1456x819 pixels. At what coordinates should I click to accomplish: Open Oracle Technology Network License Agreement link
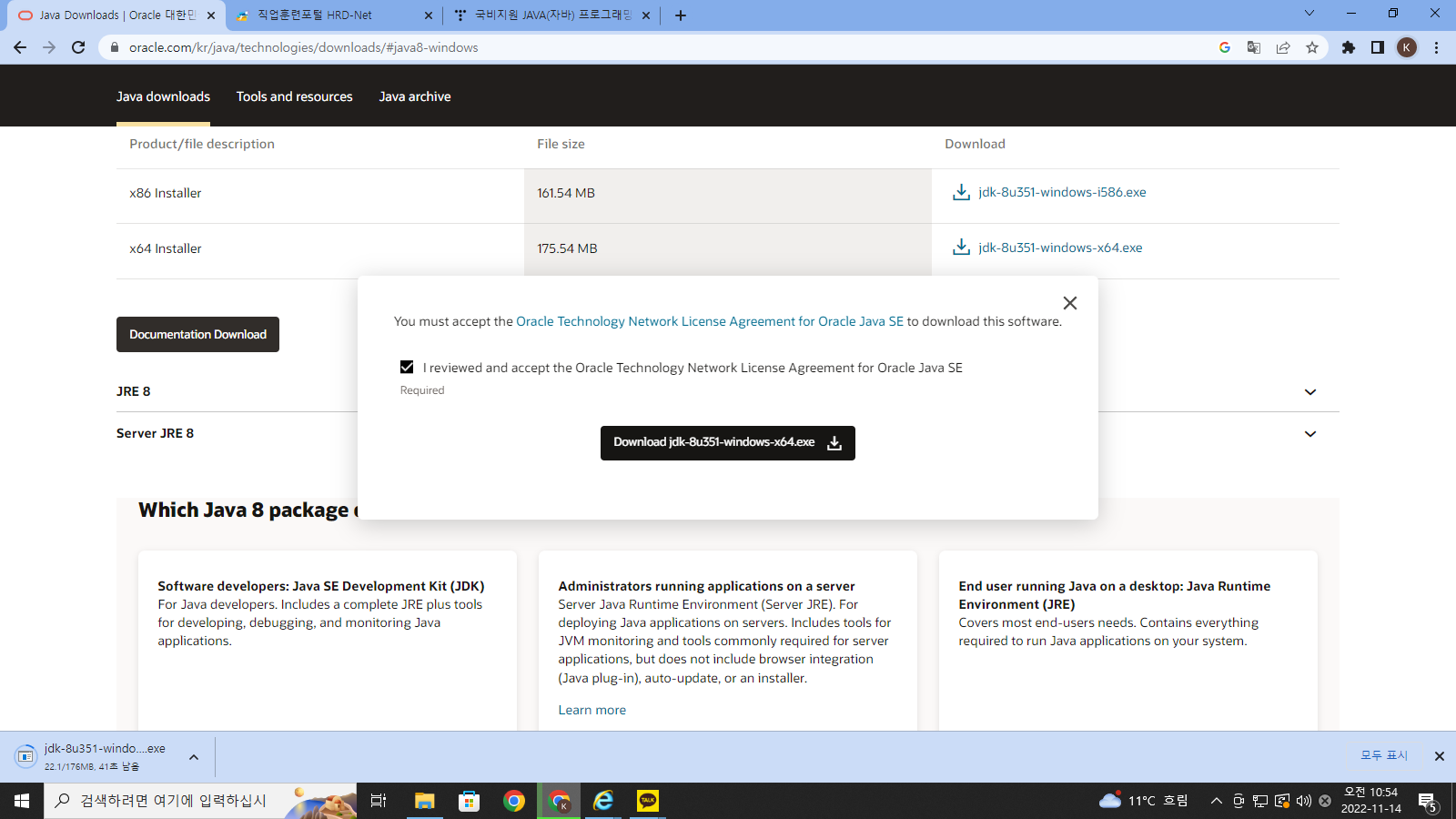[710, 321]
